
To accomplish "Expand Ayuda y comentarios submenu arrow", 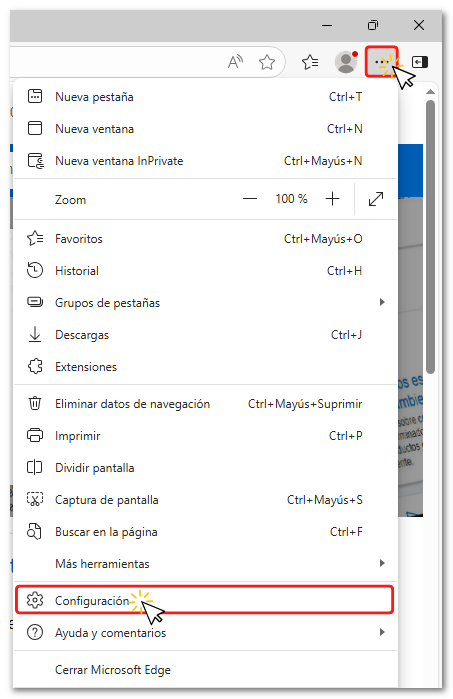I will pos(382,632).
